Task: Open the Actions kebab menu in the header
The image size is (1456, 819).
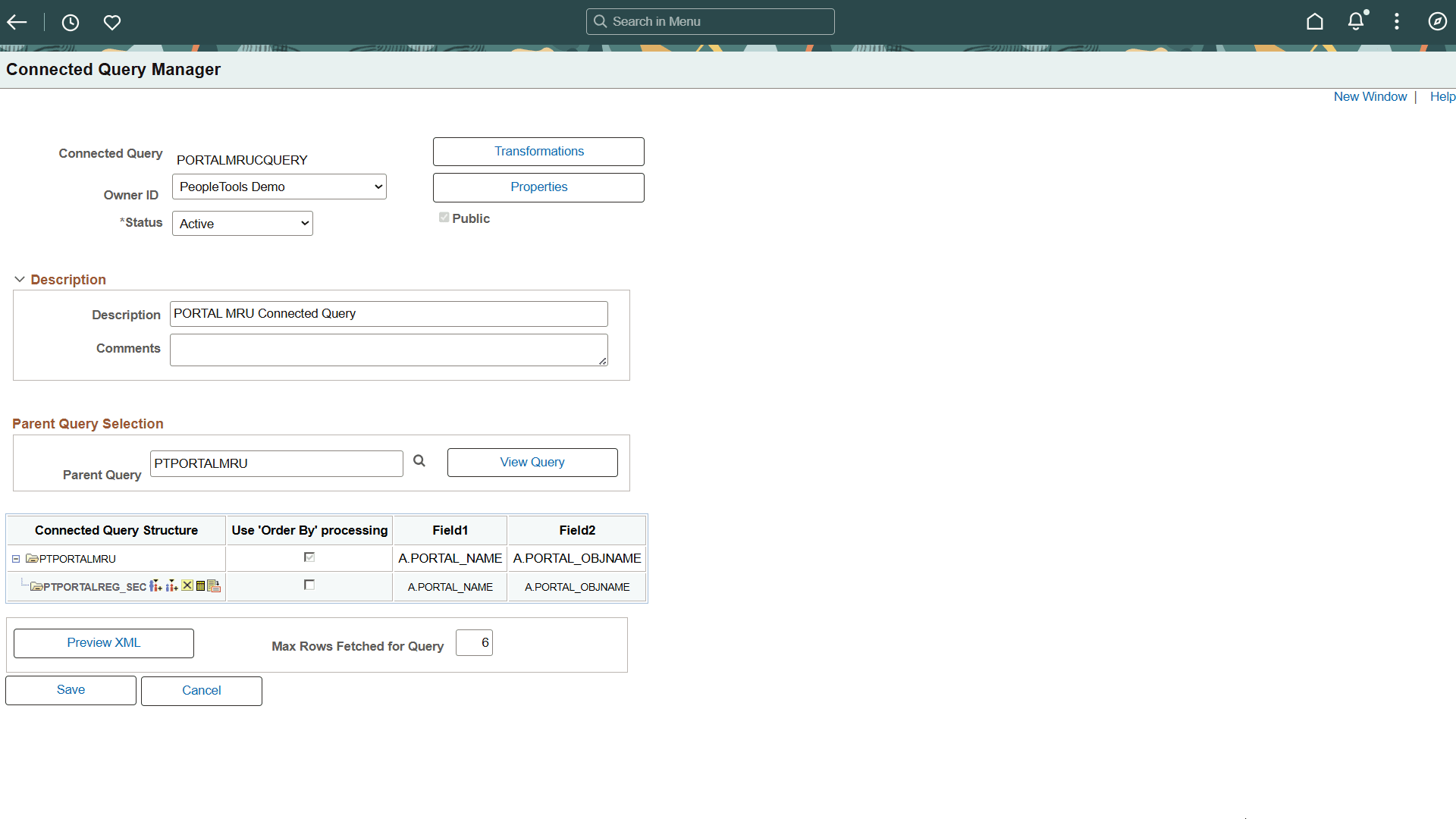Action: click(1398, 21)
